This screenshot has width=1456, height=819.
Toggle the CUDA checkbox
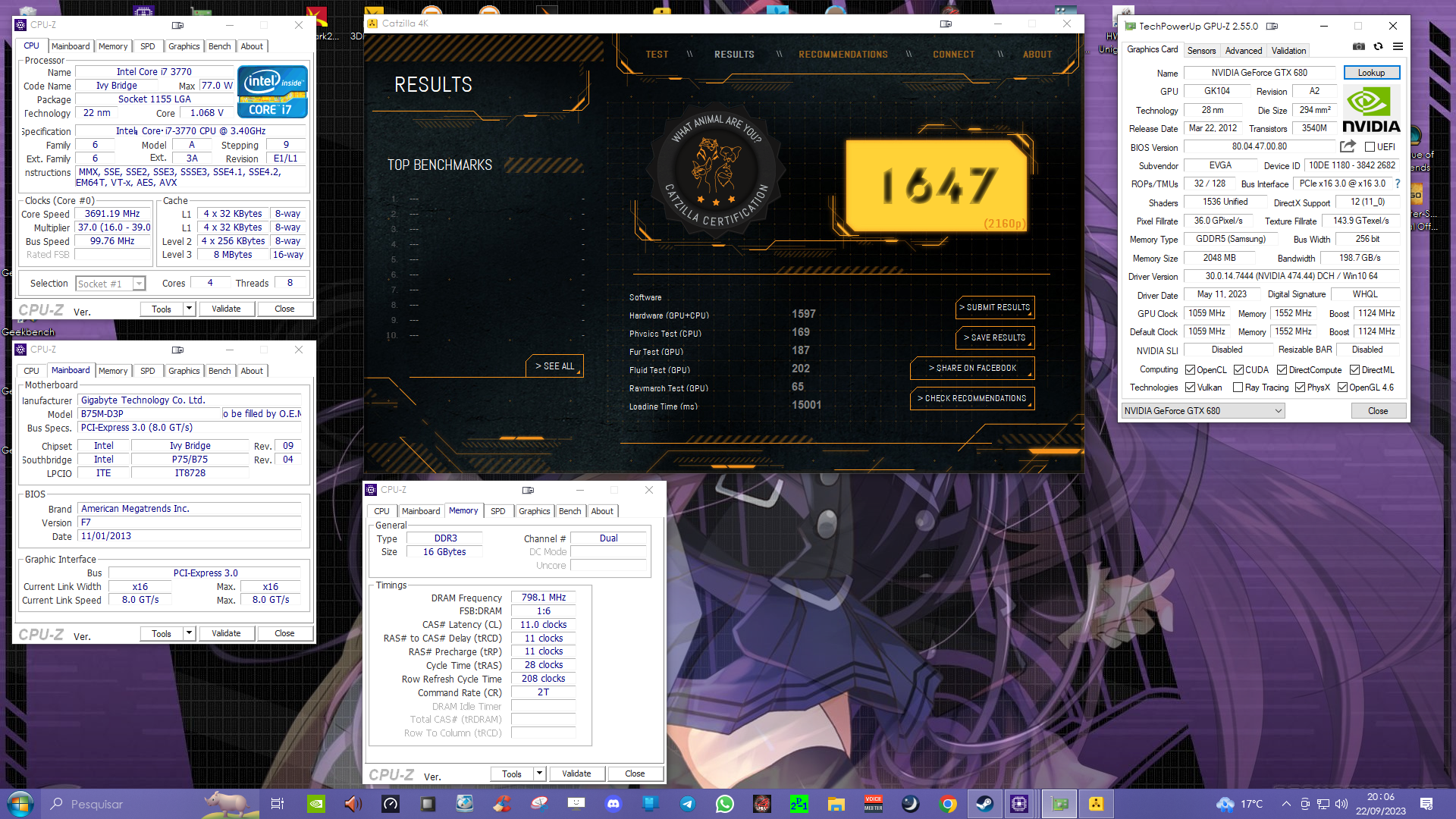(1238, 370)
